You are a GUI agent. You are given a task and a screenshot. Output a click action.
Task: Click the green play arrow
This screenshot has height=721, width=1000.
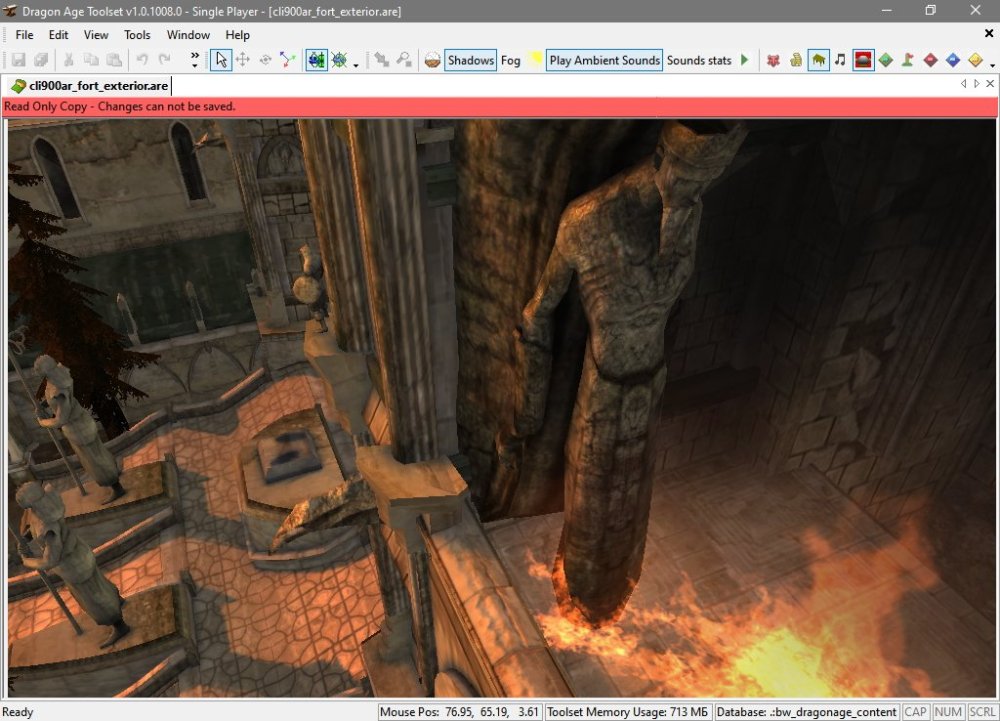click(x=744, y=60)
